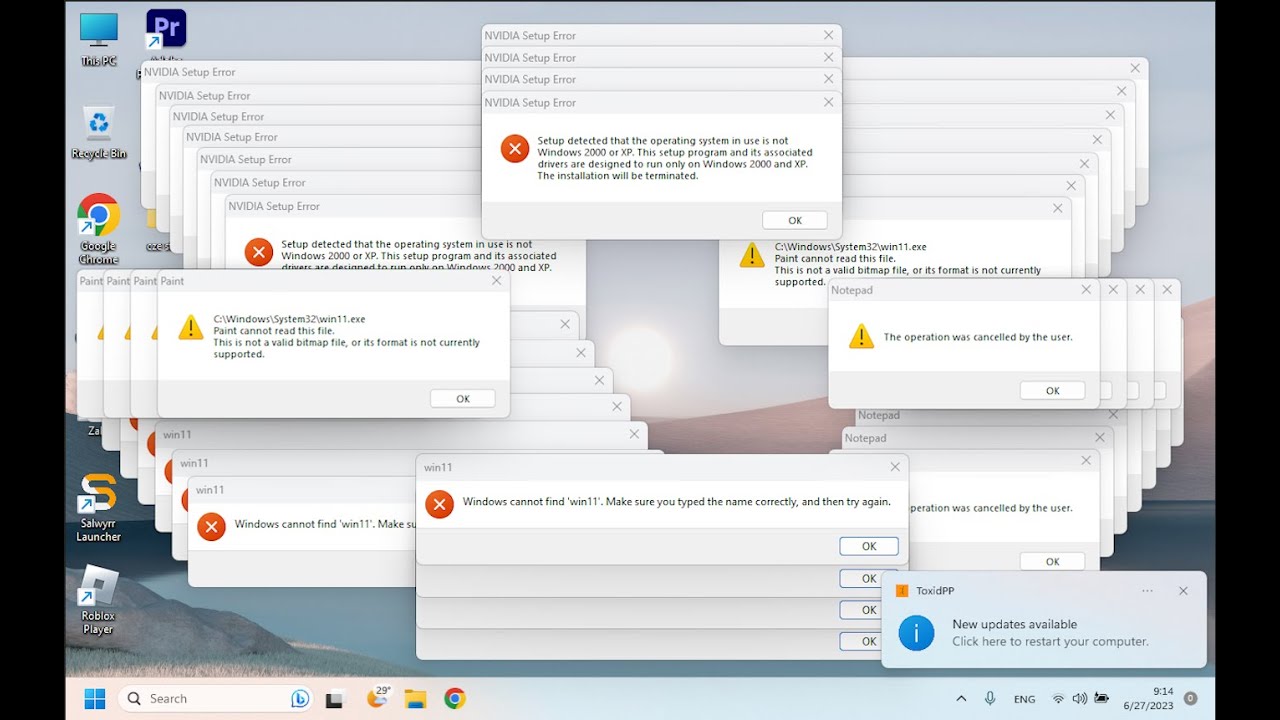The height and width of the screenshot is (720, 1280).
Task: Click the red error icon in front win11 dialog
Action: [439, 504]
